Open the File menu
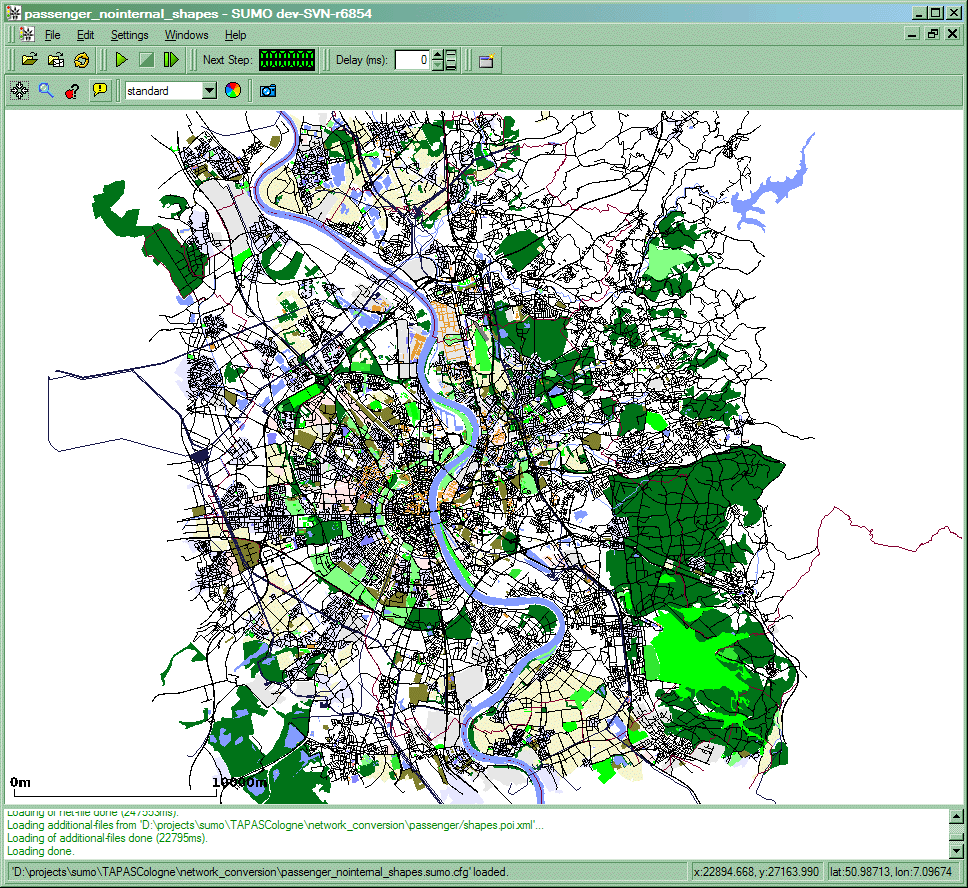This screenshot has width=968, height=888. (52, 35)
